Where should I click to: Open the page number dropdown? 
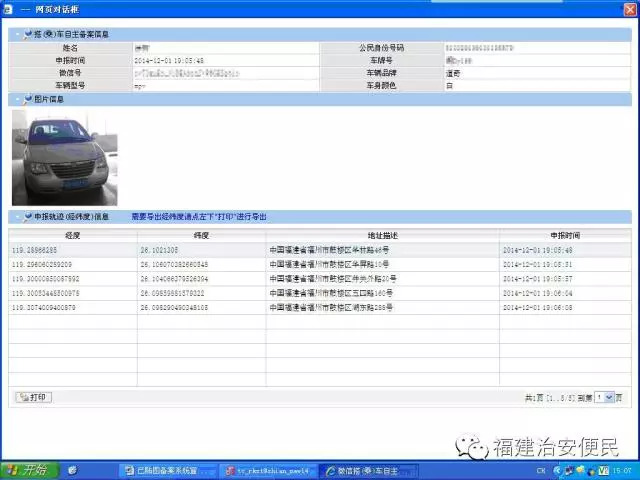click(x=605, y=397)
